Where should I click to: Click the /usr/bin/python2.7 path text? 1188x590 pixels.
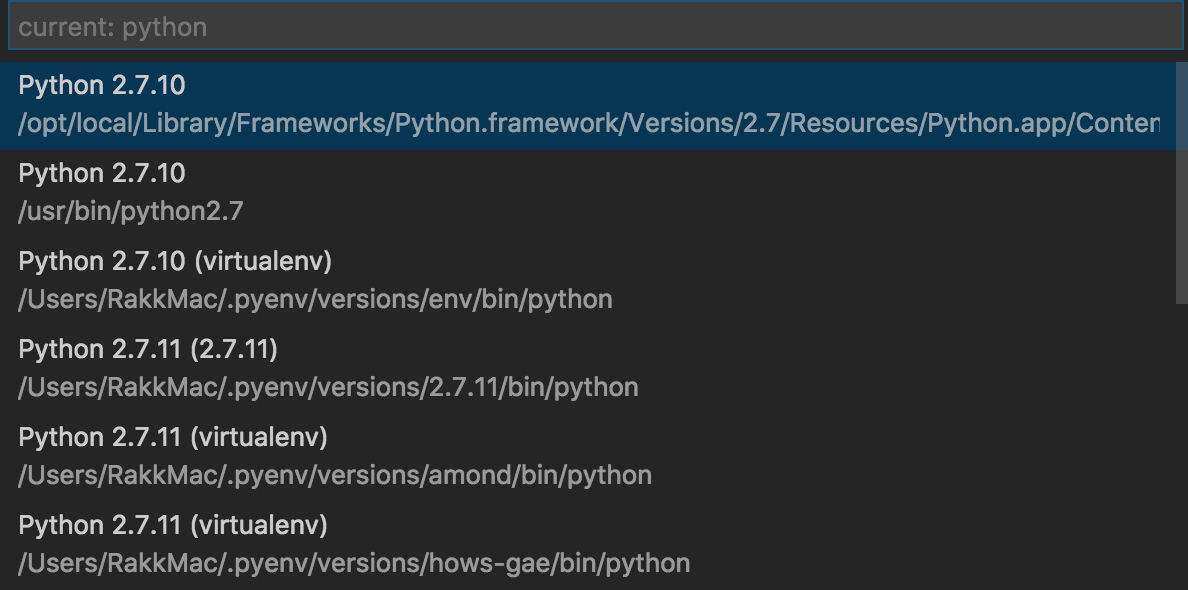[x=130, y=211]
